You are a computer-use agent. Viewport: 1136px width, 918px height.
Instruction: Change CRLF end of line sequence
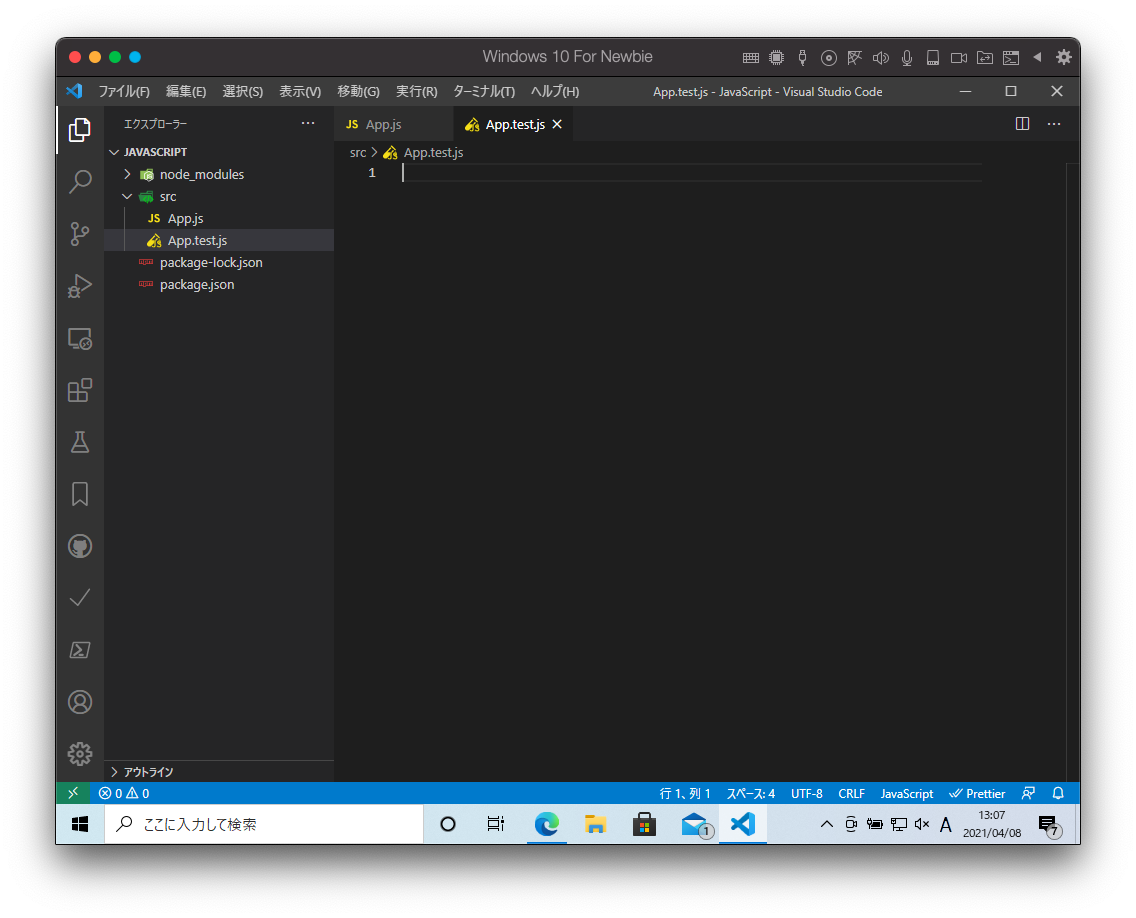(851, 793)
